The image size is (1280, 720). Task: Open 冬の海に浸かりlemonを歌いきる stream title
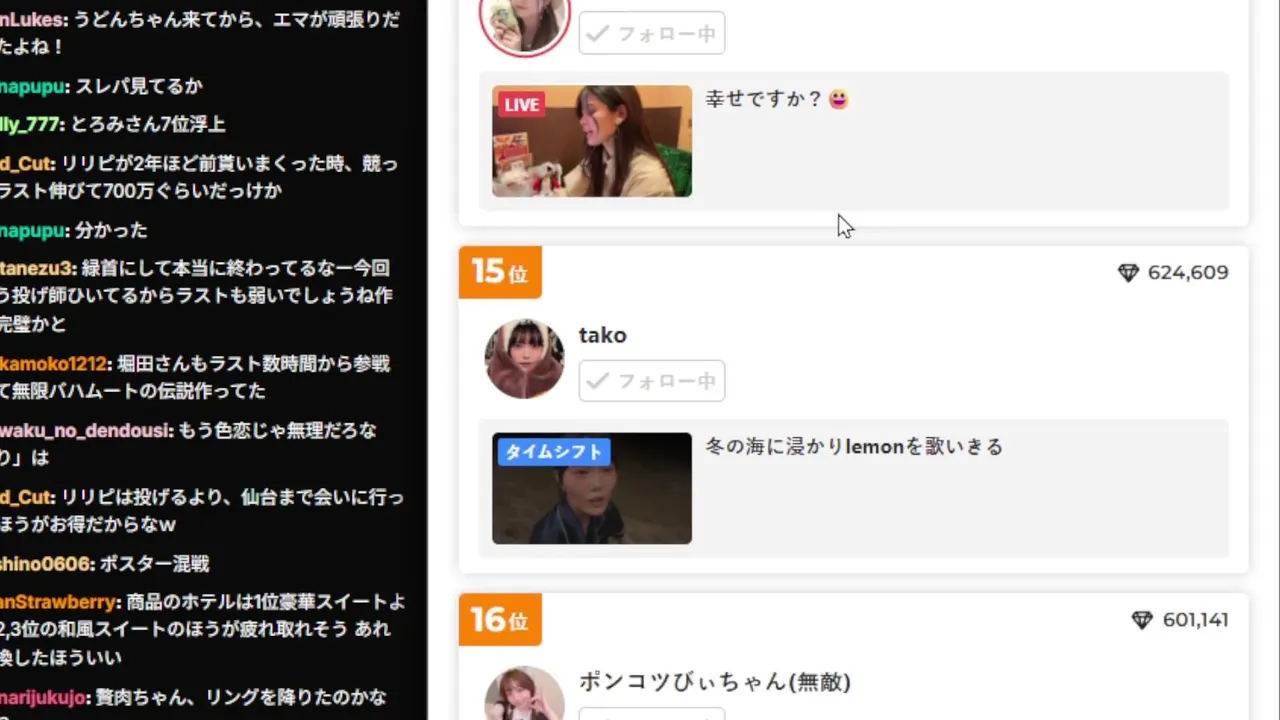pyautogui.click(x=854, y=447)
